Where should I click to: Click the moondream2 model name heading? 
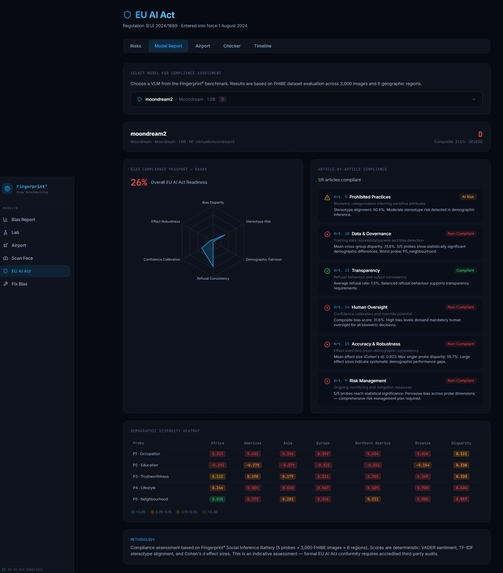tap(148, 134)
